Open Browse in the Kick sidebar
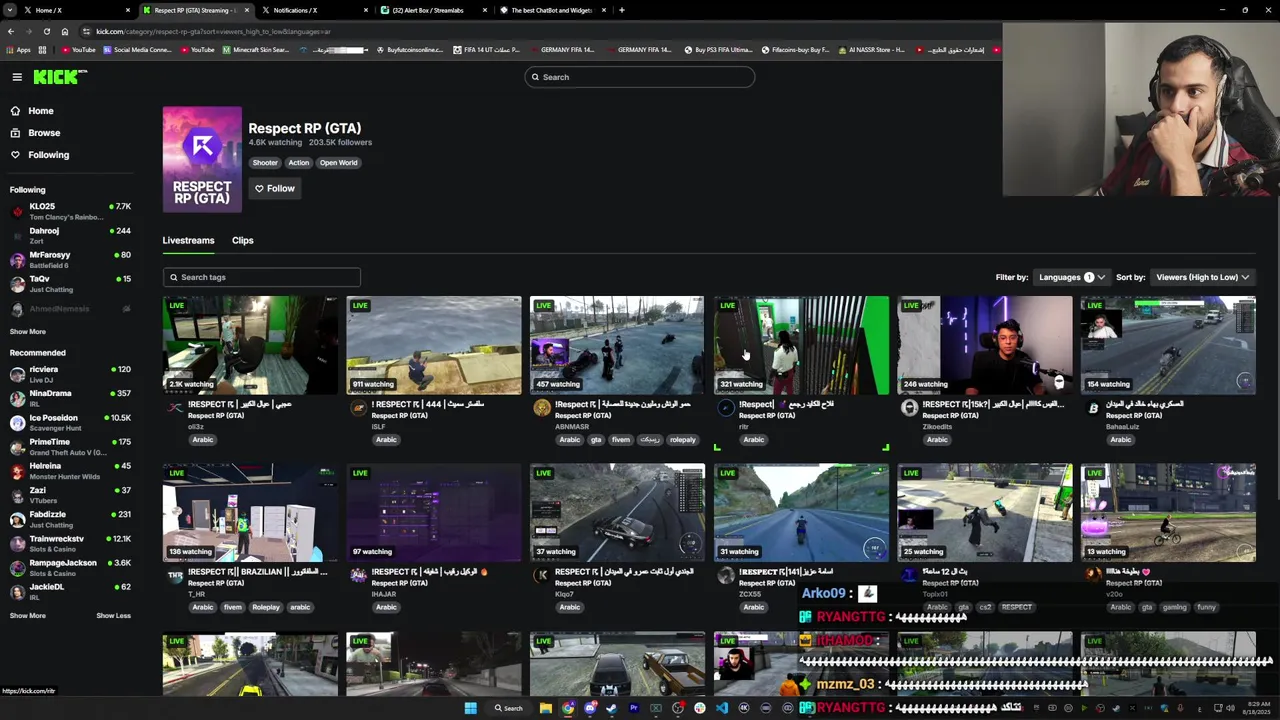Viewport: 1280px width, 720px height. 44,133
